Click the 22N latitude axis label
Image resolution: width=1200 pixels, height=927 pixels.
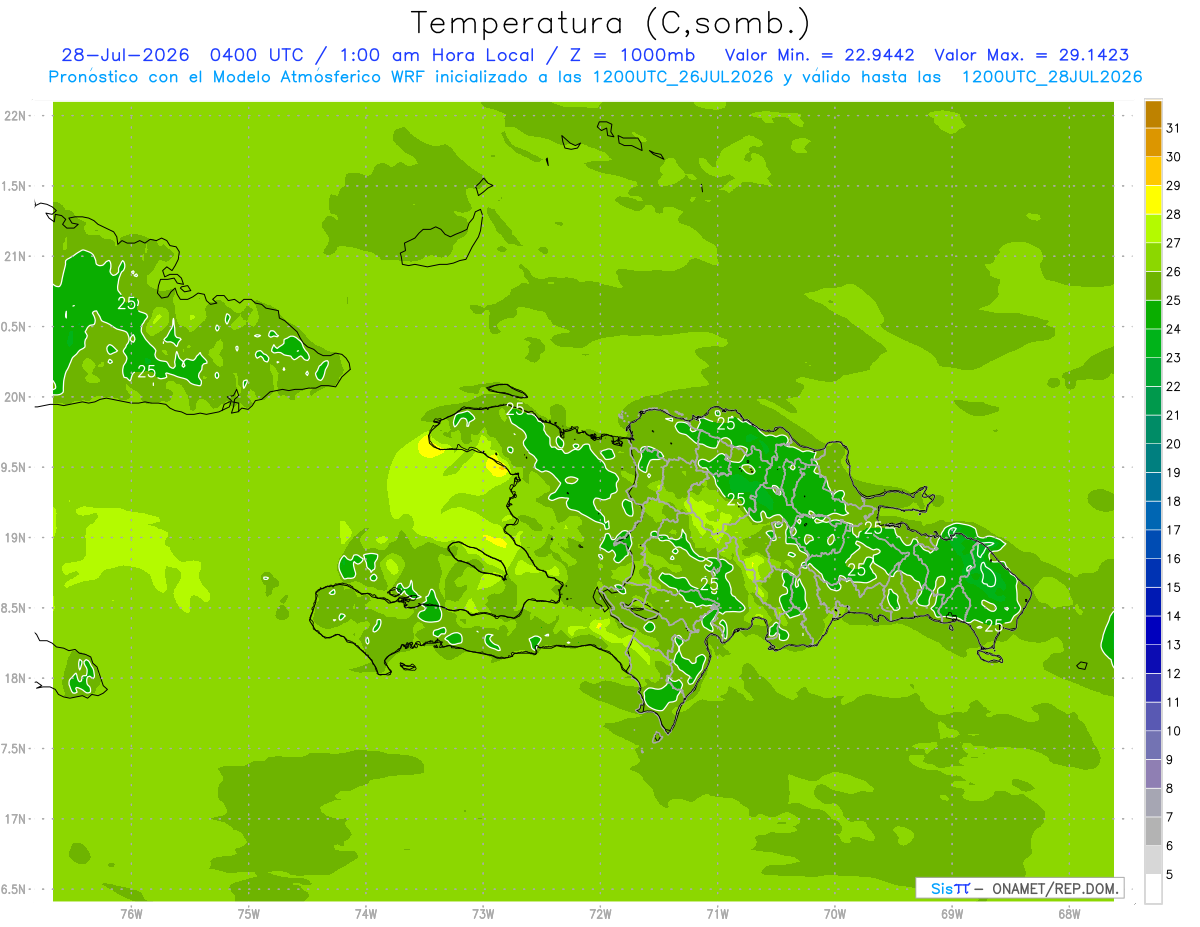15,116
